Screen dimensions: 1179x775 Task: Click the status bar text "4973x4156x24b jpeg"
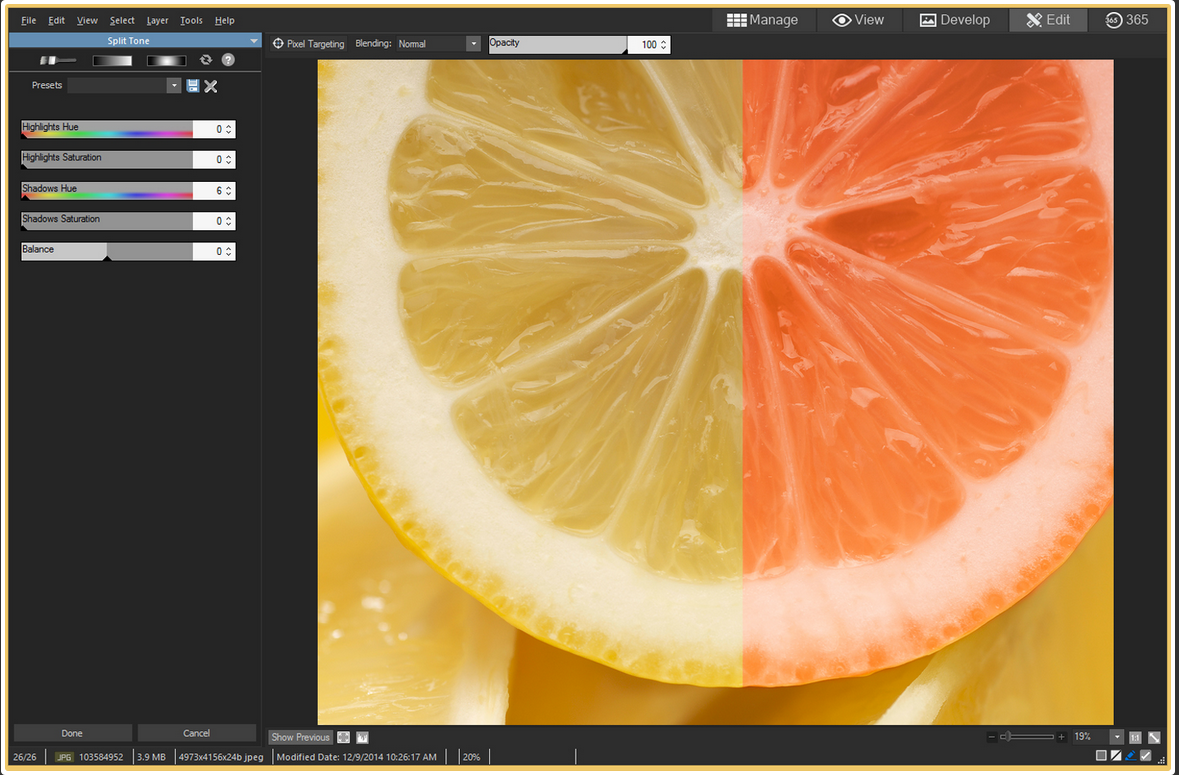coord(221,757)
